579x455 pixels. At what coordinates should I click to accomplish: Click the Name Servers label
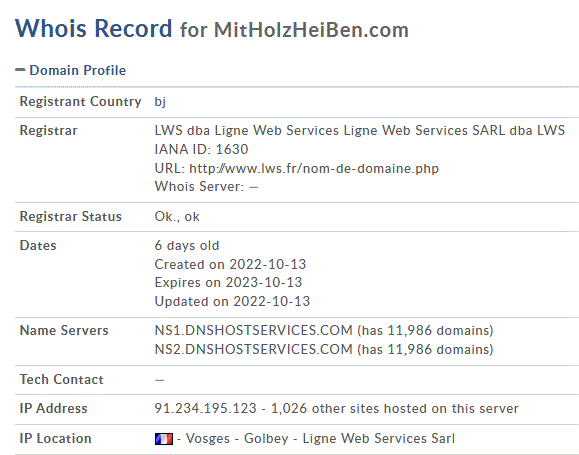[x=64, y=331]
